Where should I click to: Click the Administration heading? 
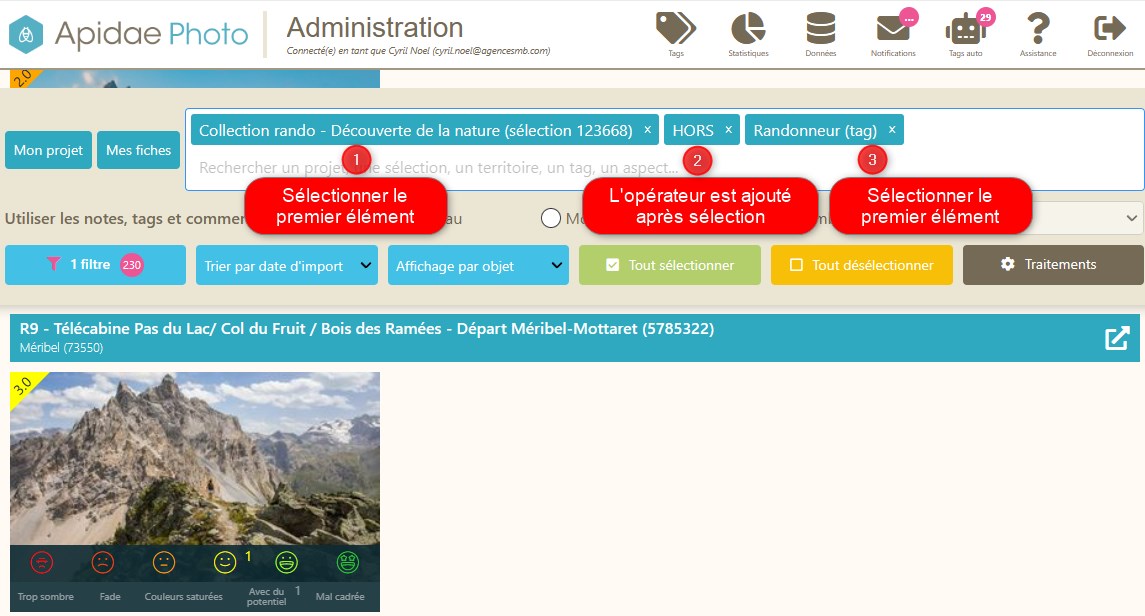tap(375, 28)
